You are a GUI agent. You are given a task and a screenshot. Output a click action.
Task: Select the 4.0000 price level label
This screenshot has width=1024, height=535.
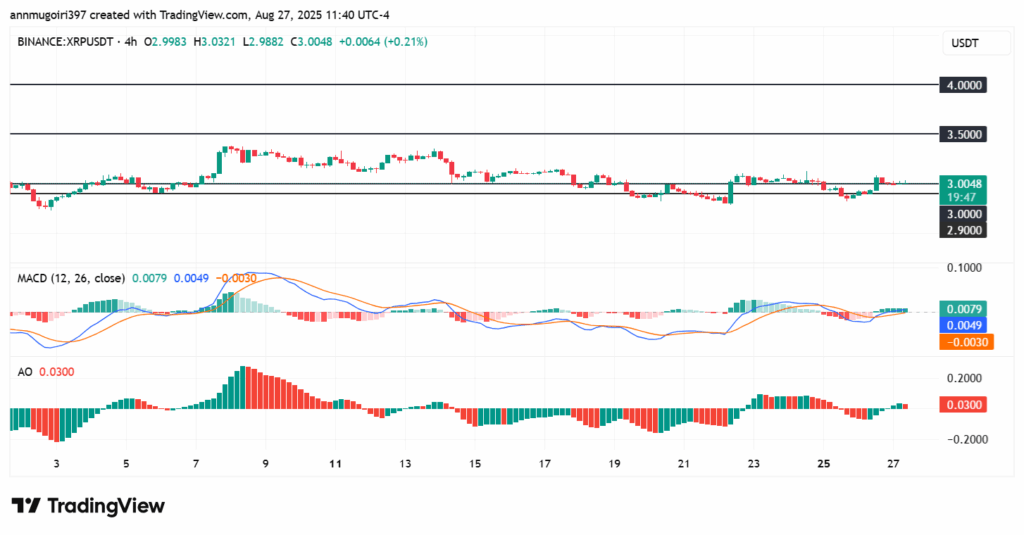tap(963, 85)
